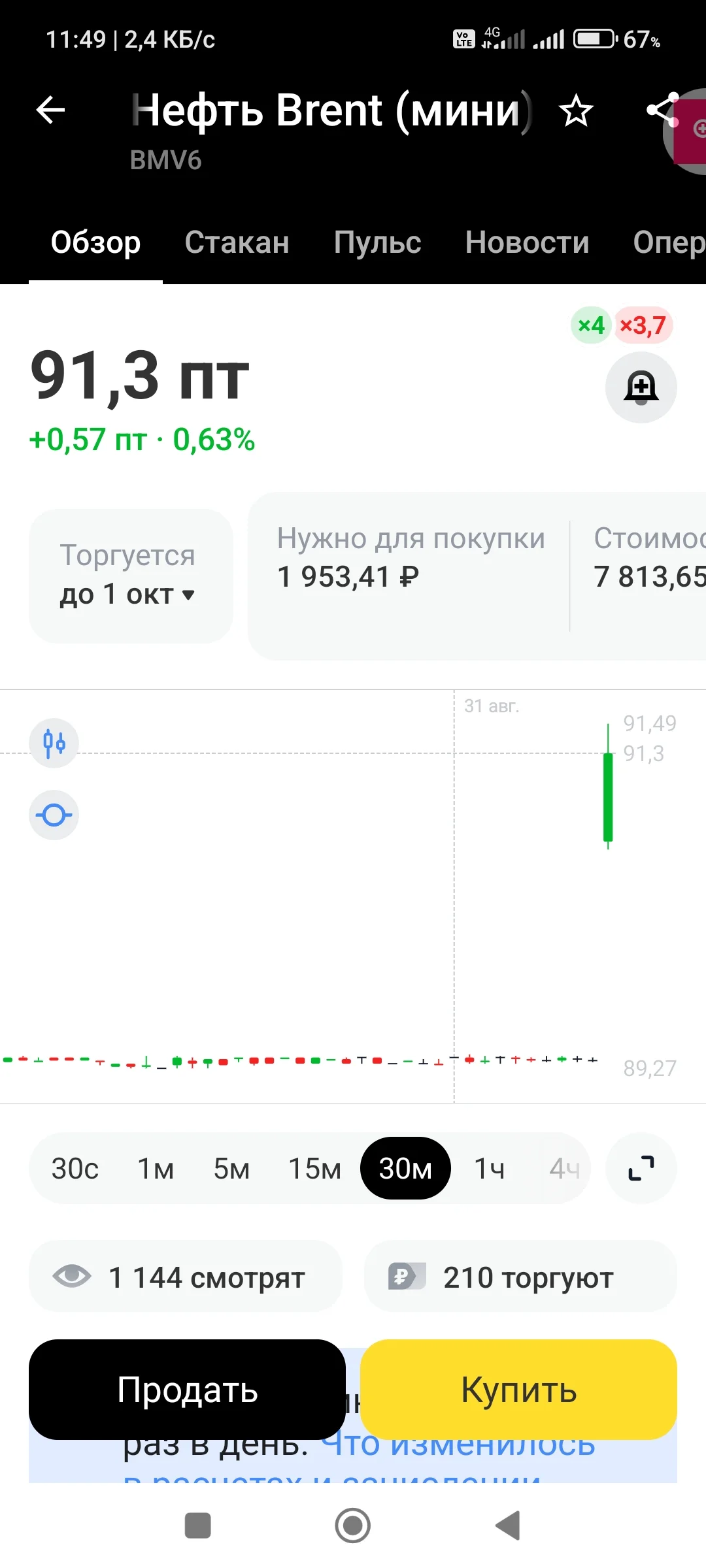The width and height of the screenshot is (706, 1568).
Task: Tap the Android home circle button
Action: point(353,1526)
